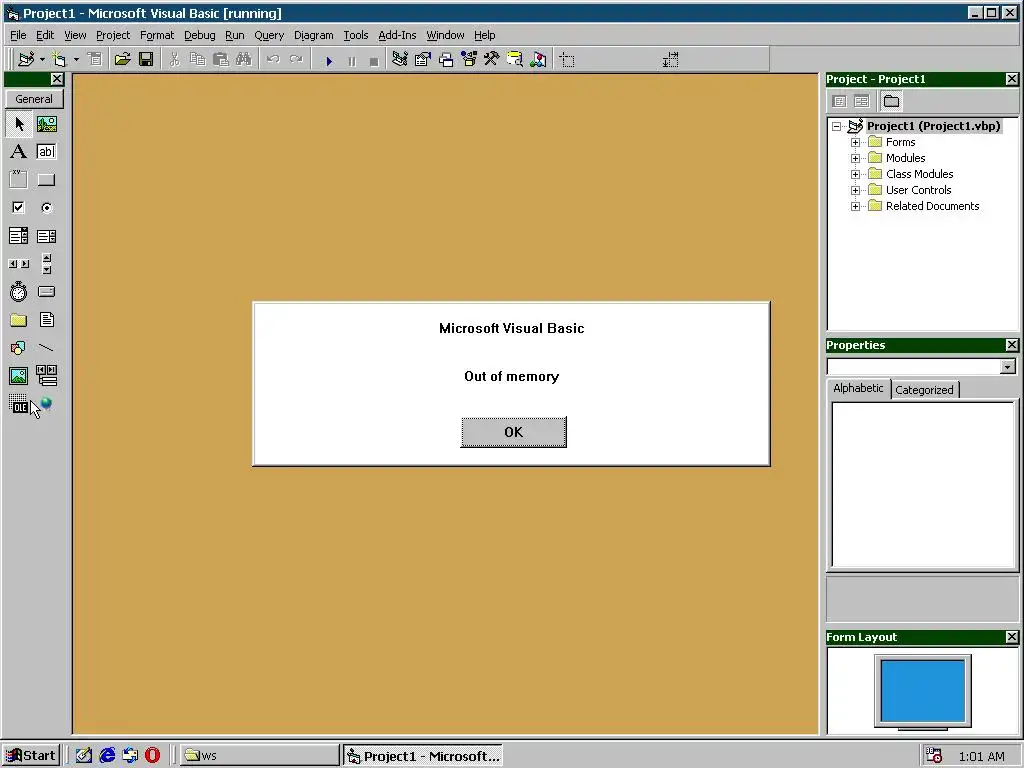Click the Toolbox hammer-and-wrench toolbar icon

tap(492, 59)
